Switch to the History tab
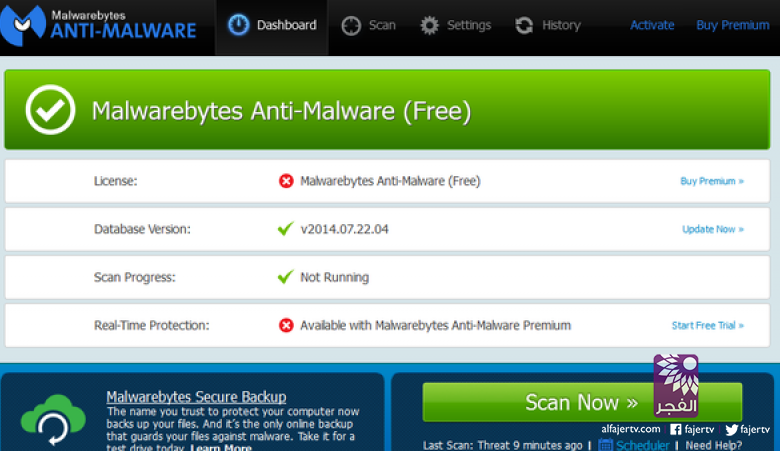 [x=560, y=25]
